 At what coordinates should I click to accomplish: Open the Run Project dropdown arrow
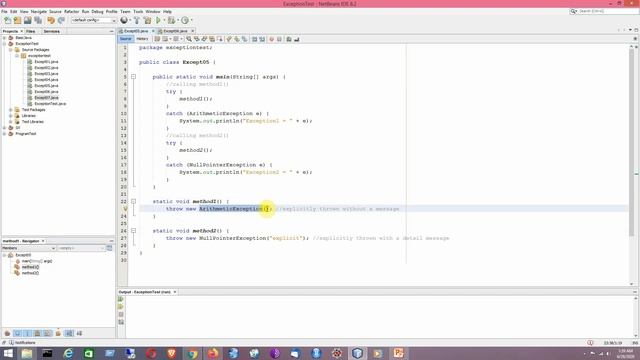(x=164, y=20)
